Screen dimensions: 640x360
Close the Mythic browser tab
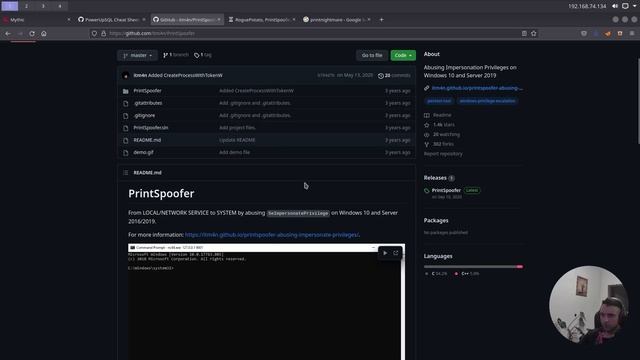69,20
